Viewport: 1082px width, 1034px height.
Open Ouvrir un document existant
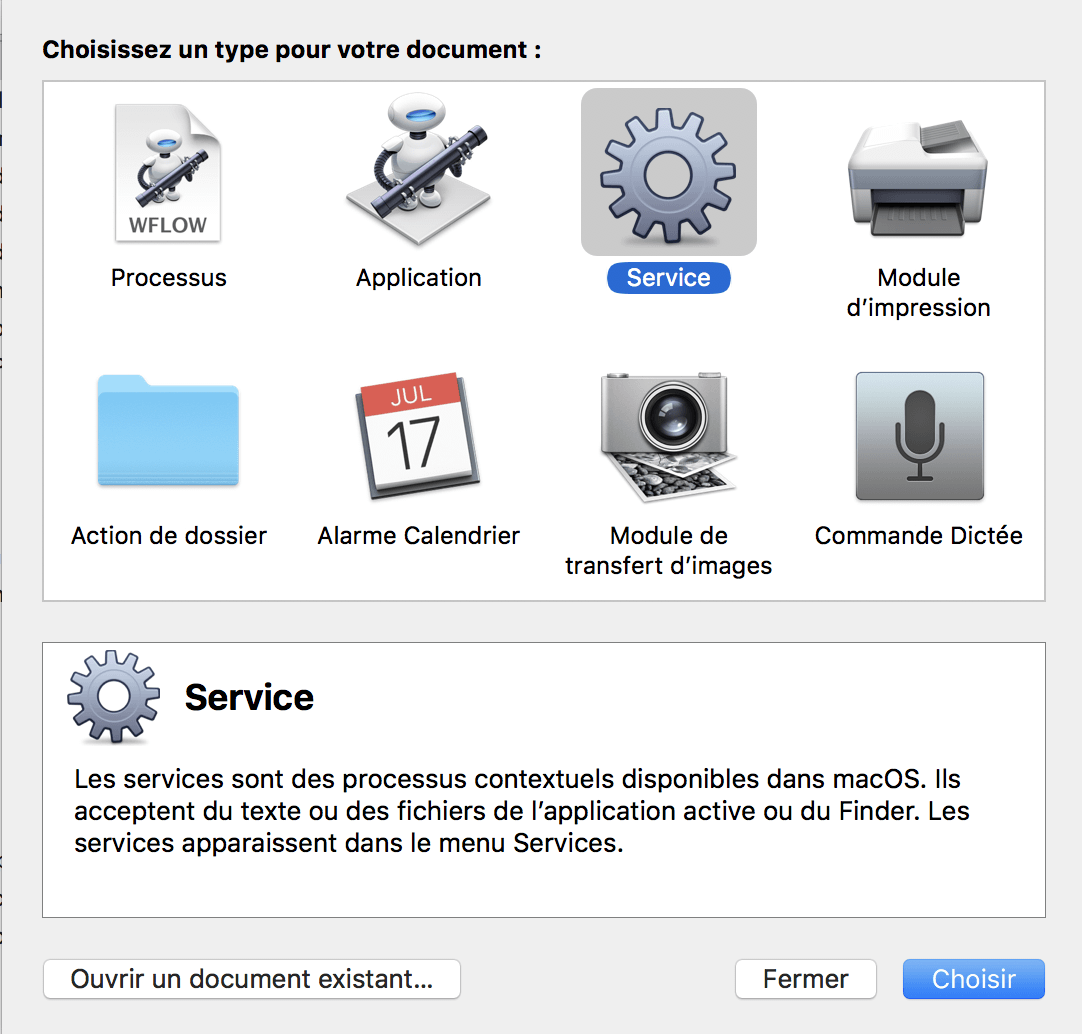pyautogui.click(x=251, y=979)
